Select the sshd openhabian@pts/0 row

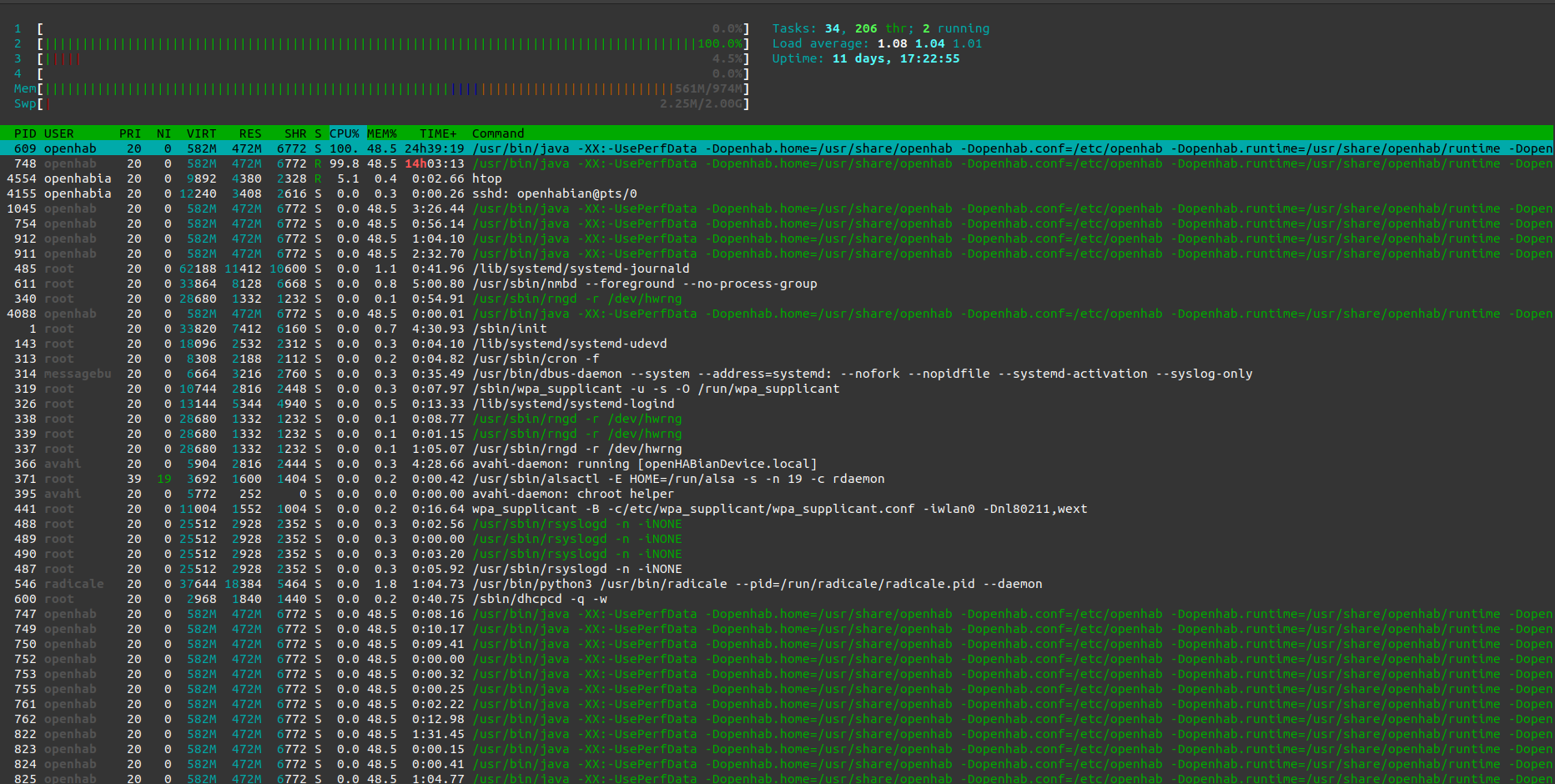pyautogui.click(x=777, y=193)
